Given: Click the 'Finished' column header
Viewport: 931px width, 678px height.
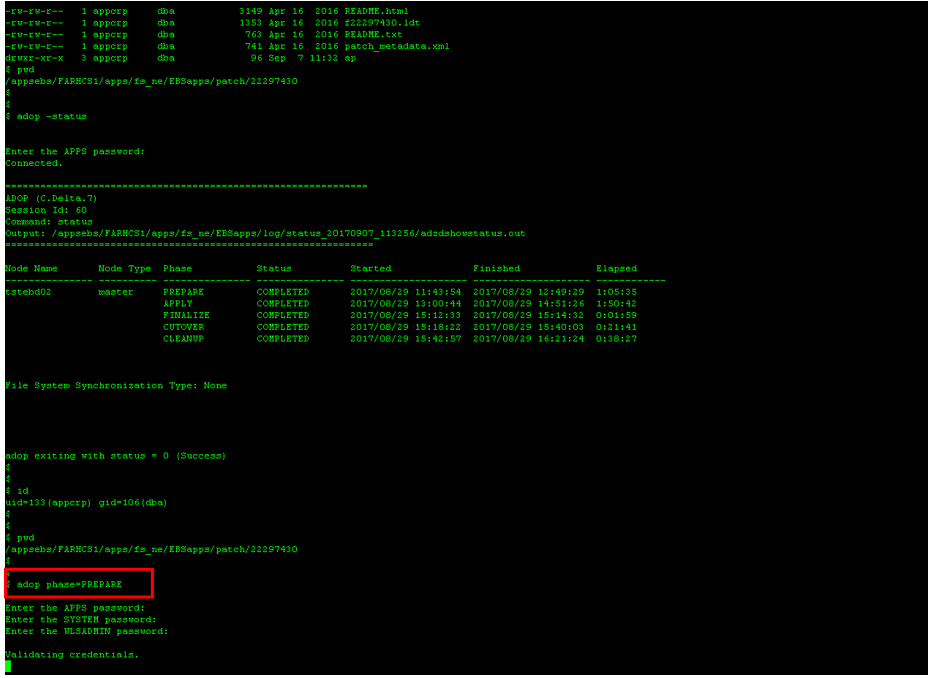Looking at the screenshot, I should [x=496, y=268].
